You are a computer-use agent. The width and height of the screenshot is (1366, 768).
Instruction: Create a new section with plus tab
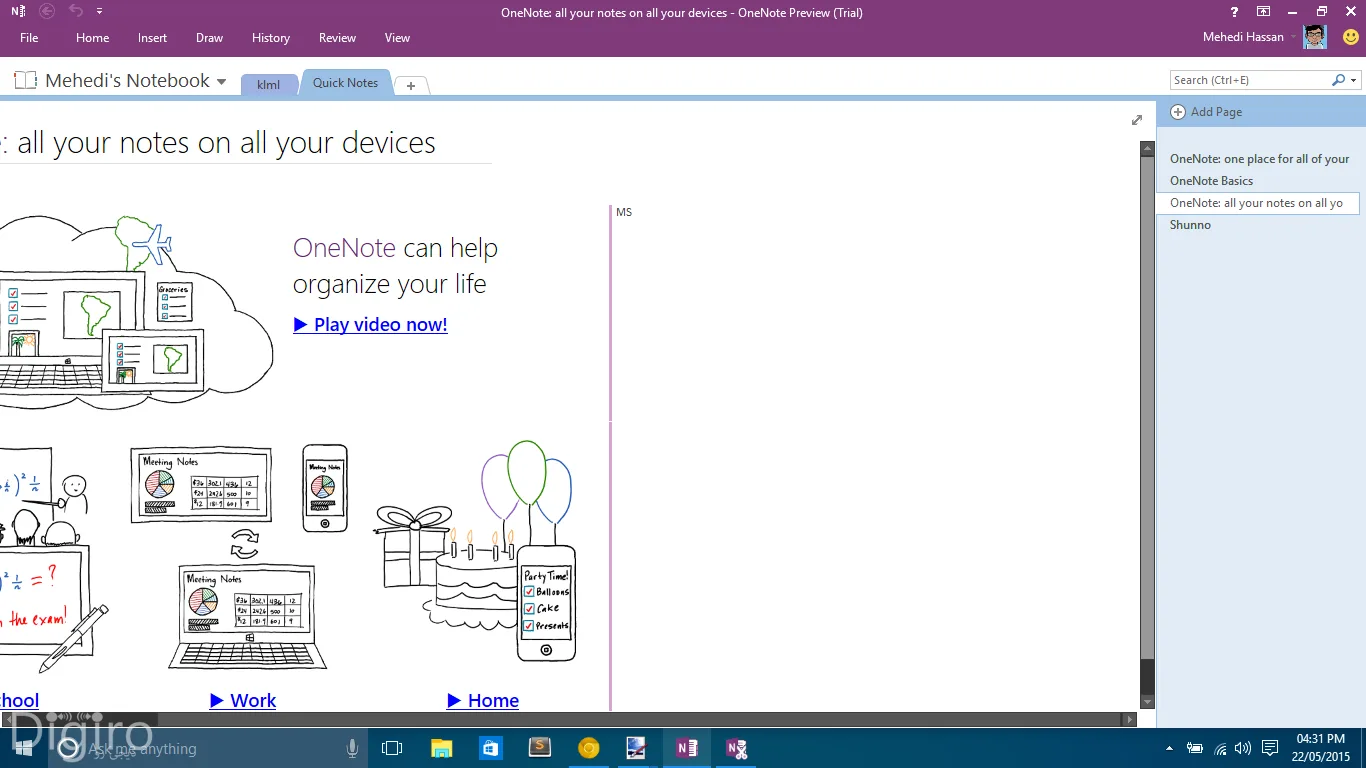point(411,86)
